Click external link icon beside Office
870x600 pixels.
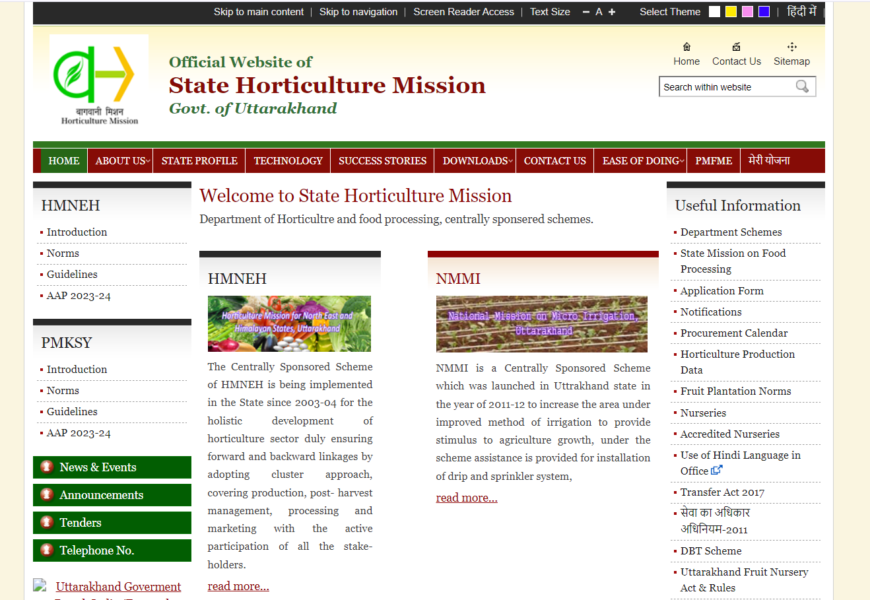tap(717, 470)
